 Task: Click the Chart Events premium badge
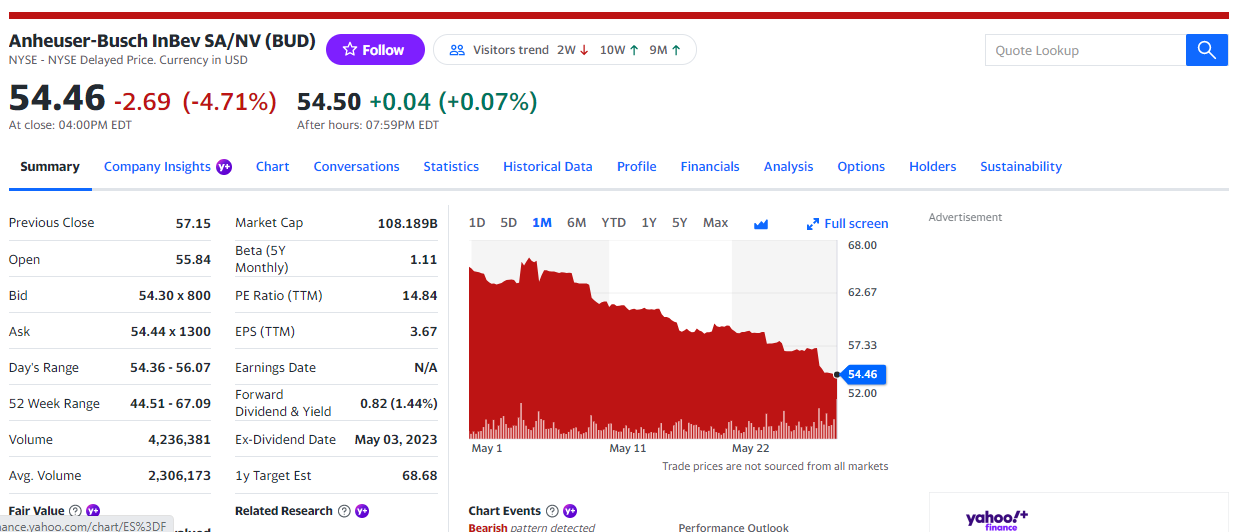click(570, 511)
